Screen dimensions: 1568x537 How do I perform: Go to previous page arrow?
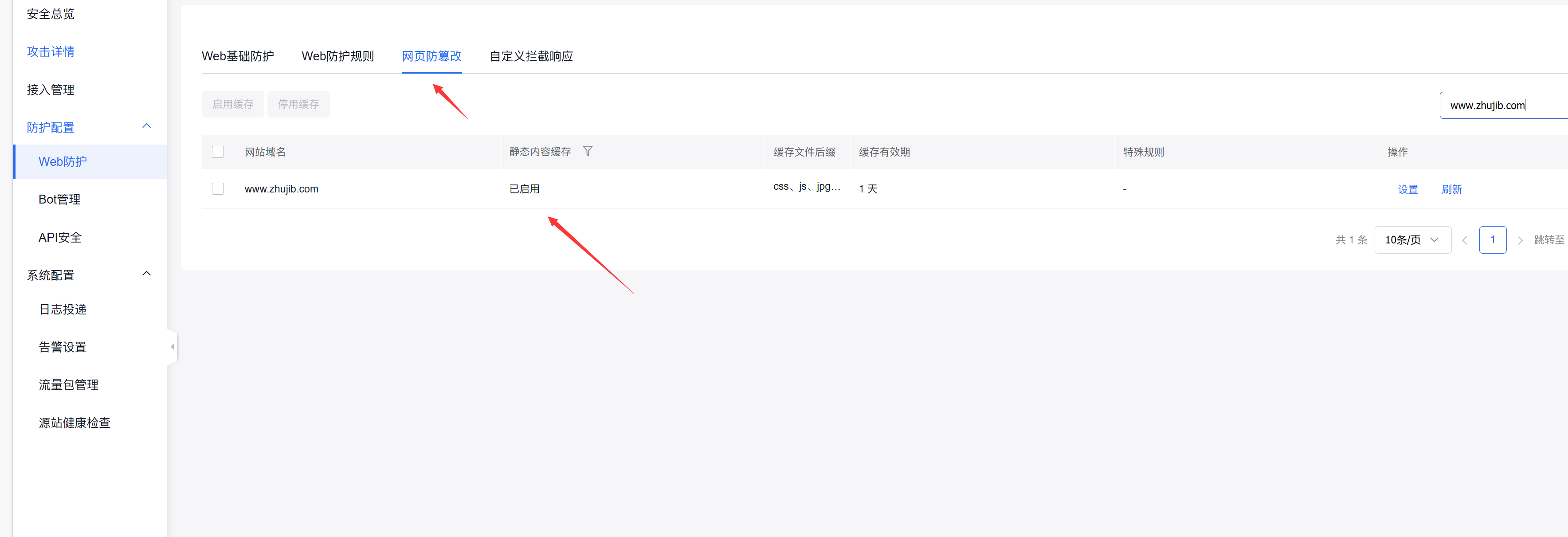click(1465, 240)
